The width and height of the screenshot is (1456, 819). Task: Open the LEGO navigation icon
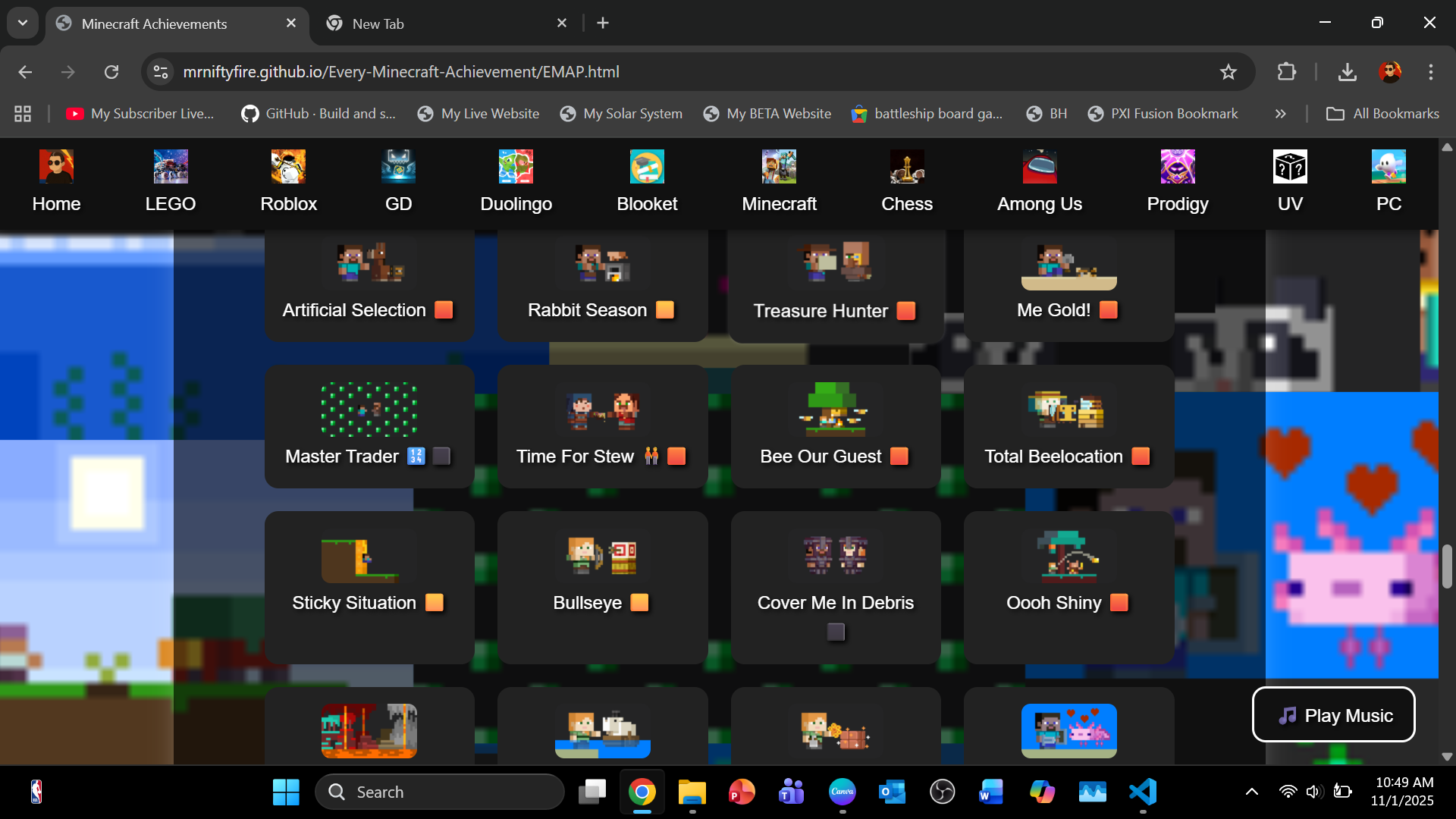(x=170, y=167)
